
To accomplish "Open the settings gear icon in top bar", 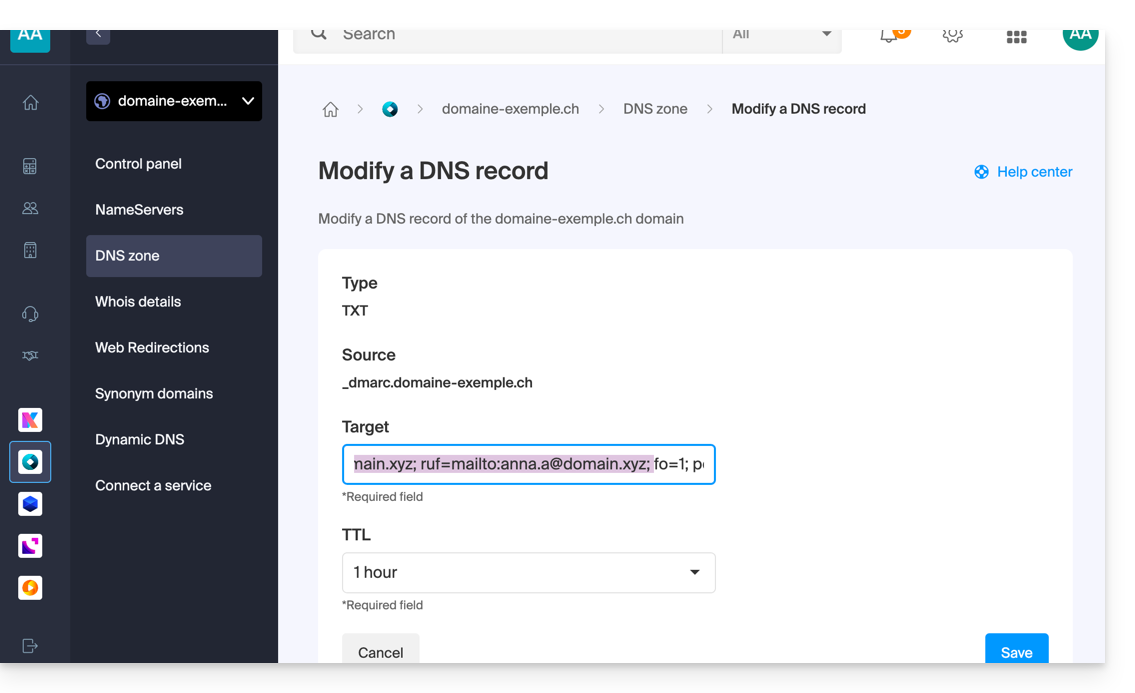I will coord(952,35).
